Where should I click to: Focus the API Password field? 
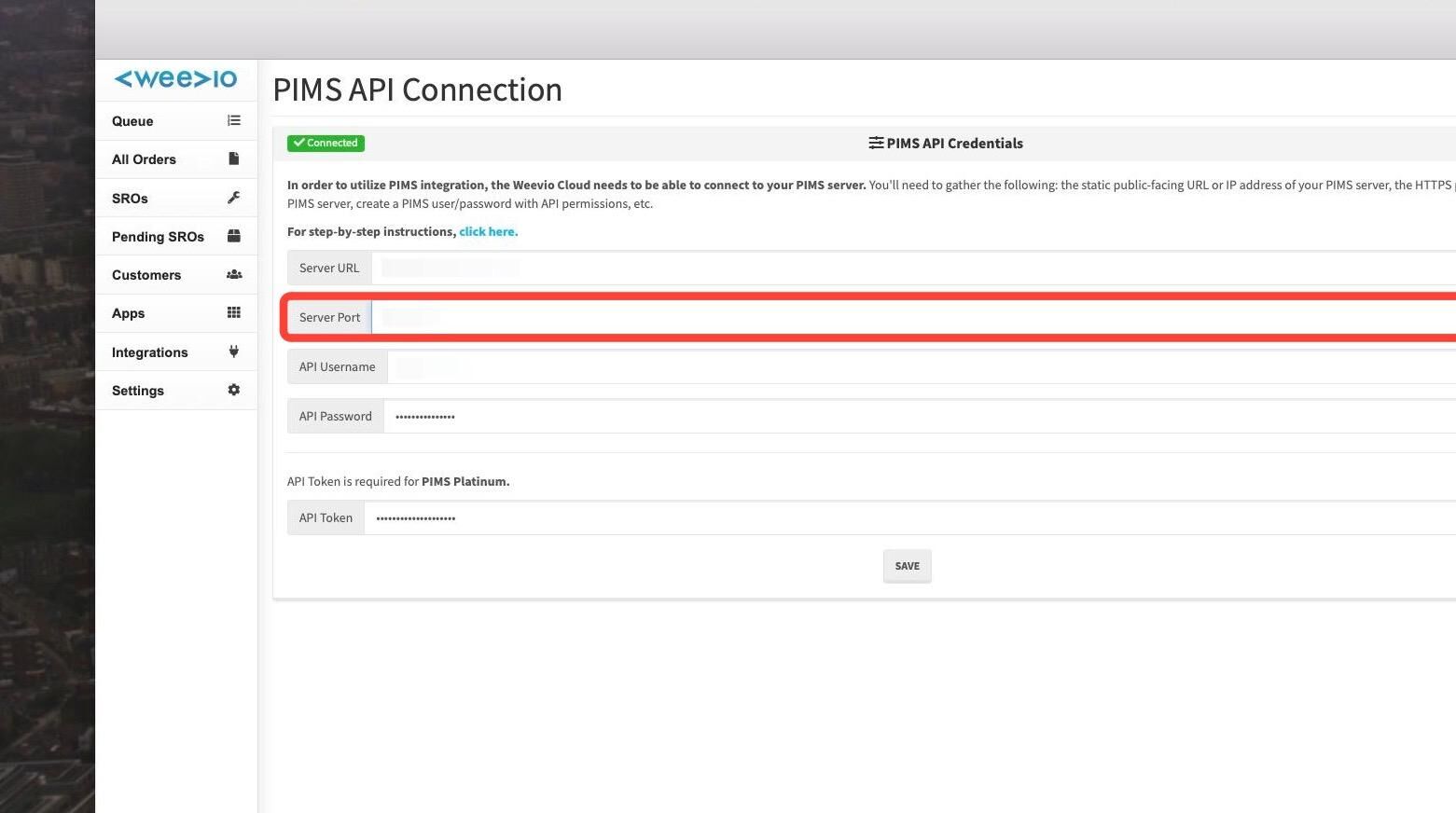[x=920, y=416]
